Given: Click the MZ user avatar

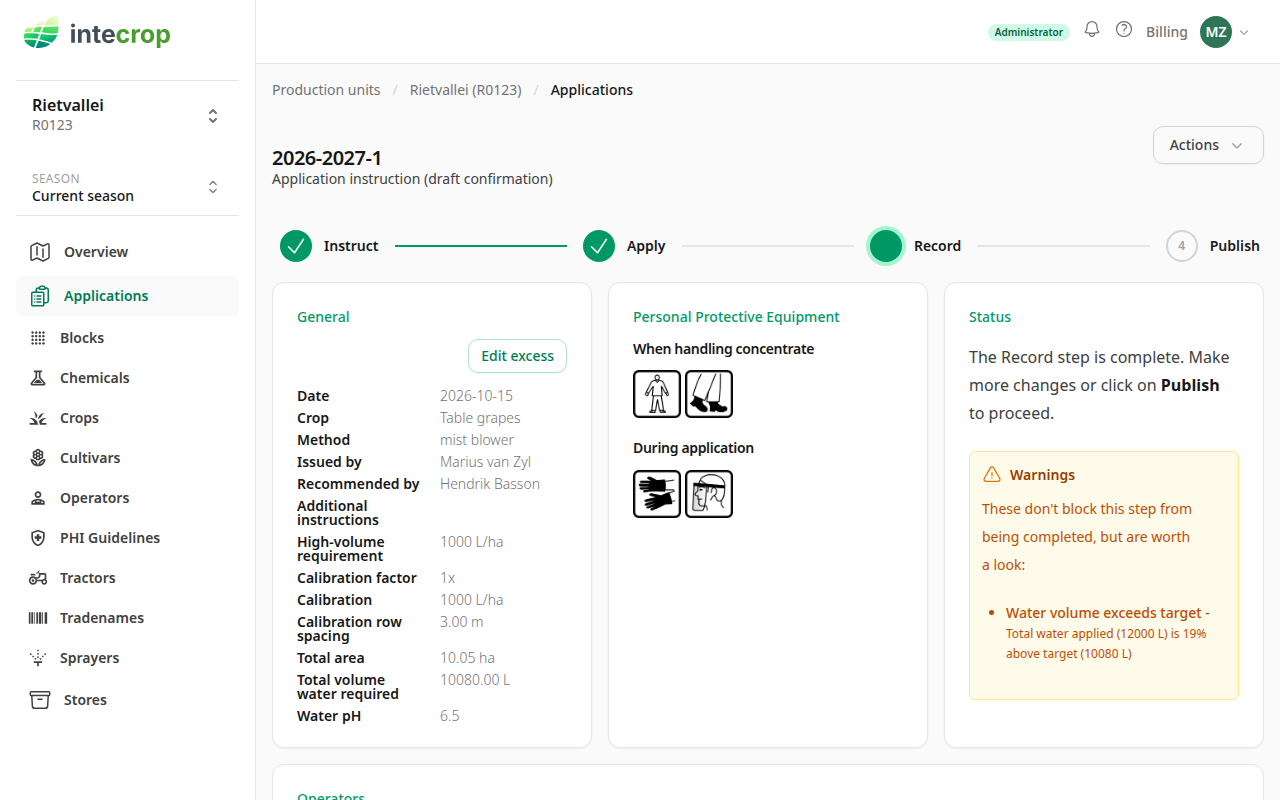Looking at the screenshot, I should (x=1216, y=32).
